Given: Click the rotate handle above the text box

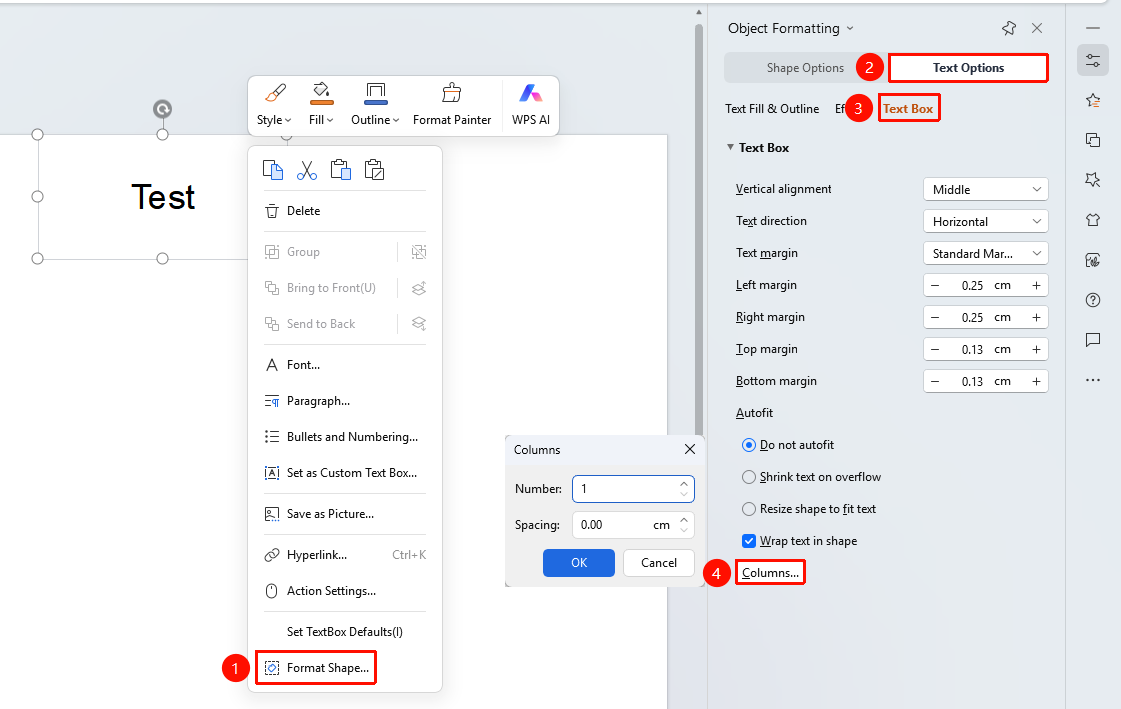Looking at the screenshot, I should tap(162, 109).
